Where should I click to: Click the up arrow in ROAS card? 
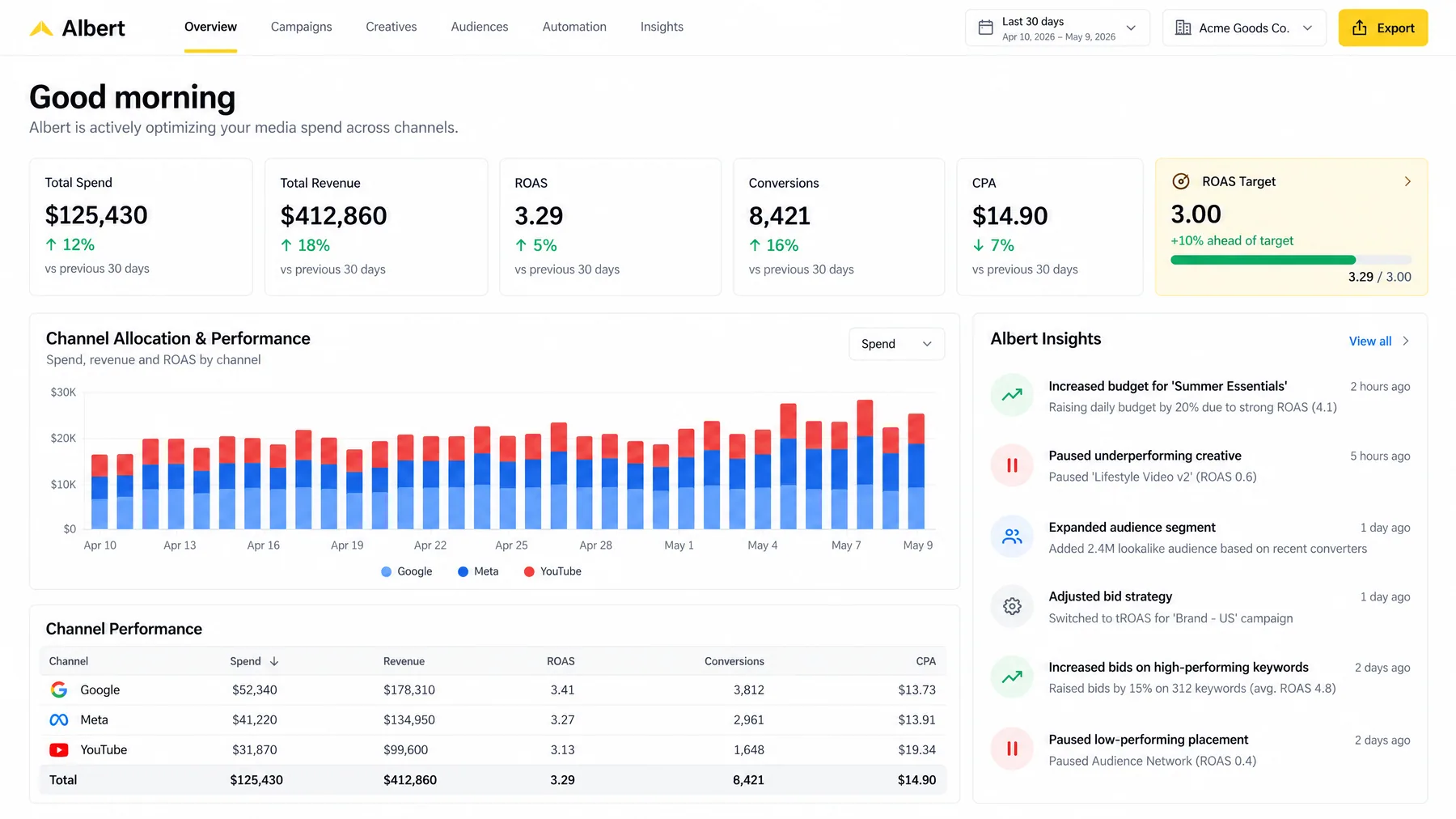click(521, 245)
